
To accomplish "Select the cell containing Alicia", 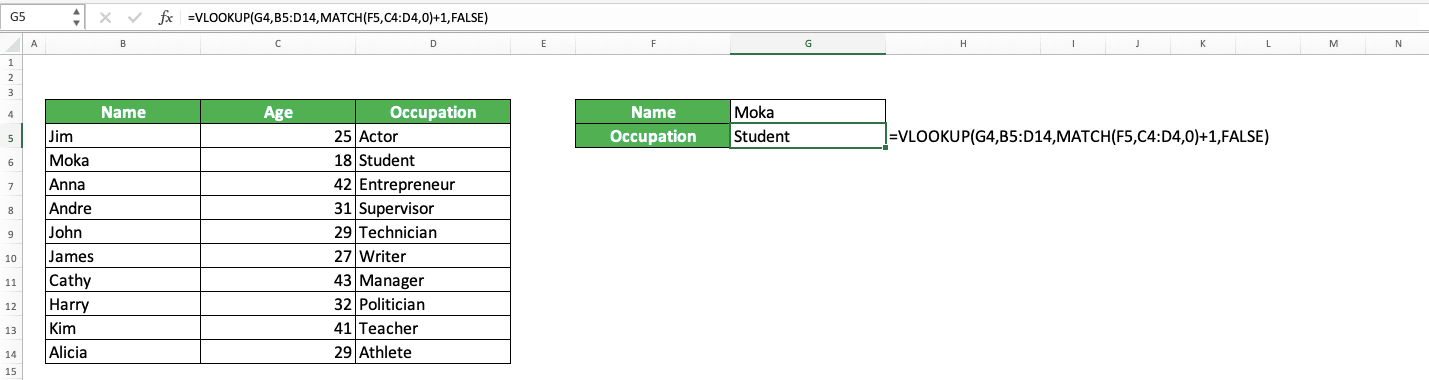I will click(x=123, y=352).
